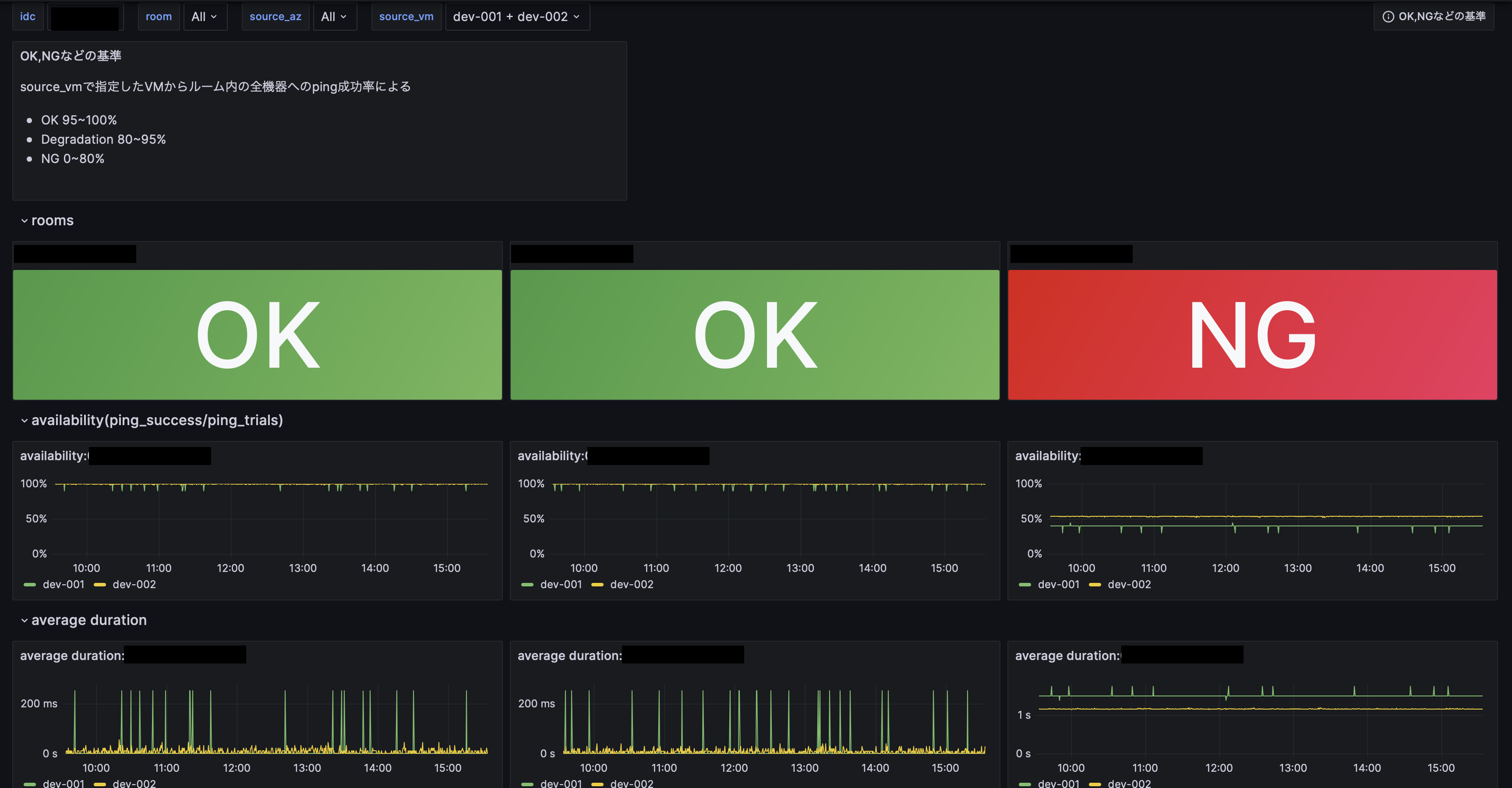
Task: Click green dev-001 swatch in first availability legend
Action: (29, 585)
